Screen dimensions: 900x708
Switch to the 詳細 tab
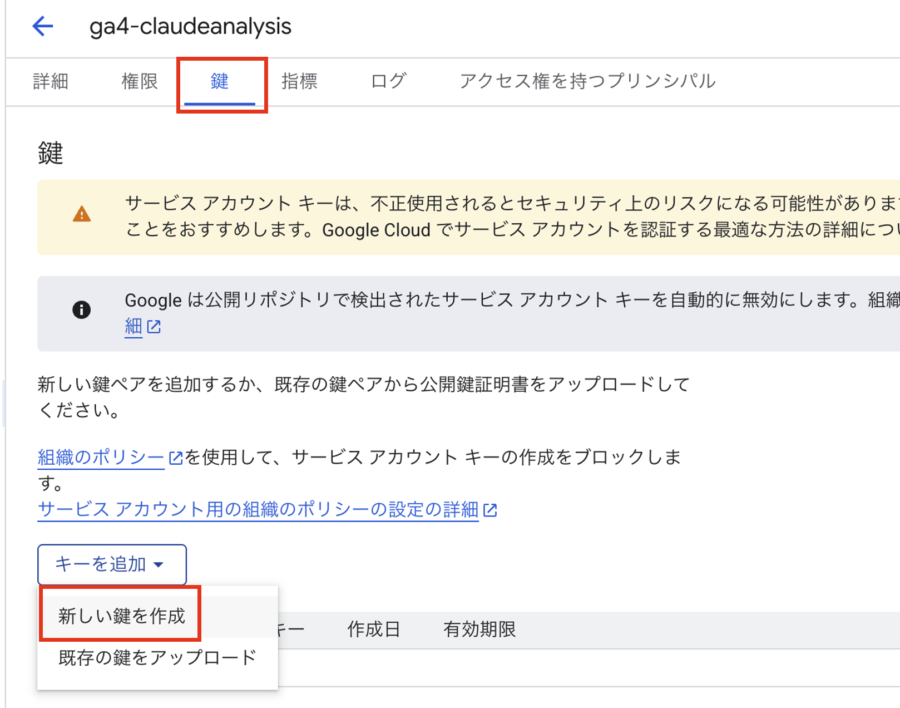pos(51,82)
